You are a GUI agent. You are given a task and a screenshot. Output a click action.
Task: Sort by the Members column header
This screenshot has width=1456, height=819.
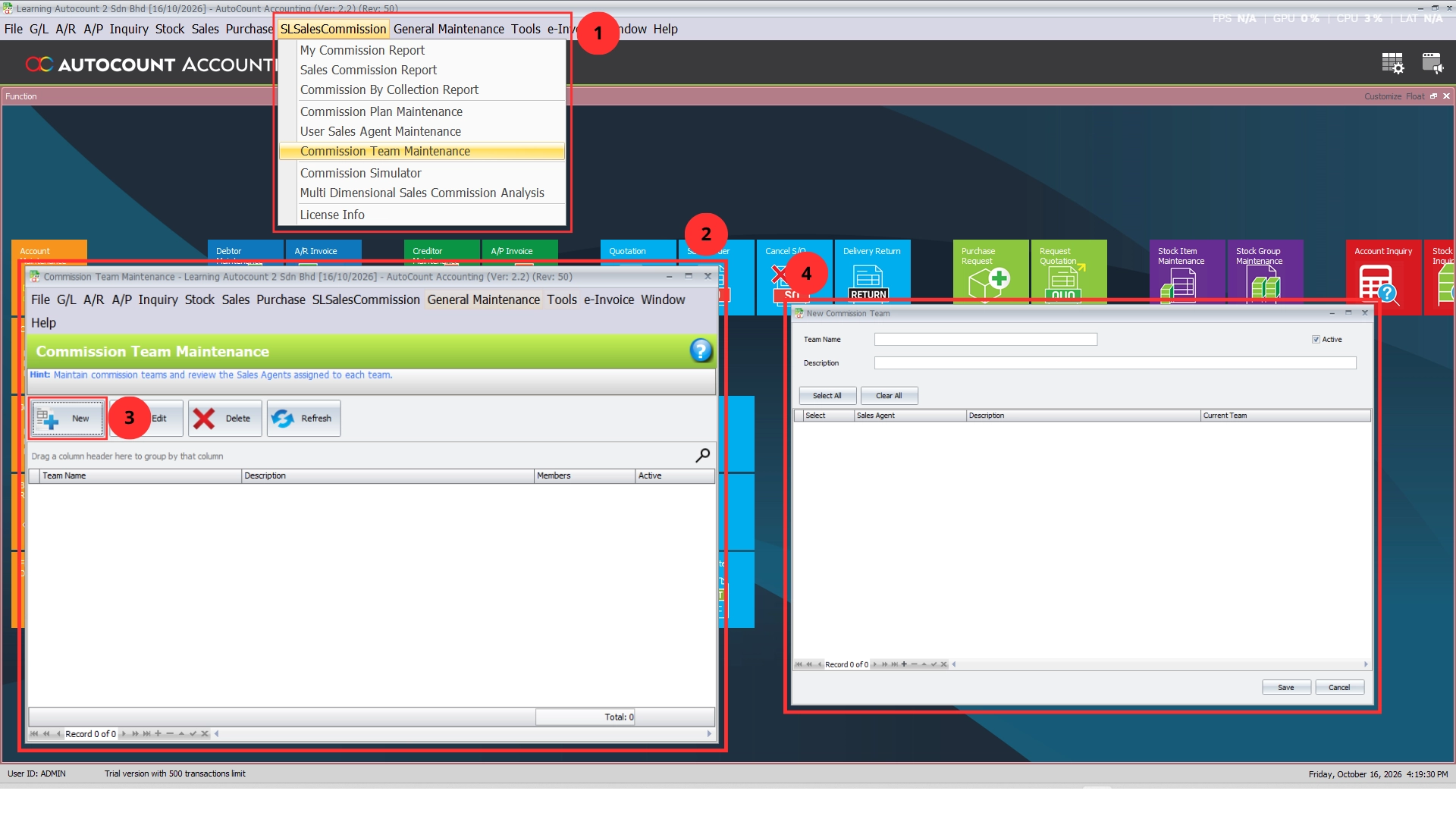[x=584, y=475]
